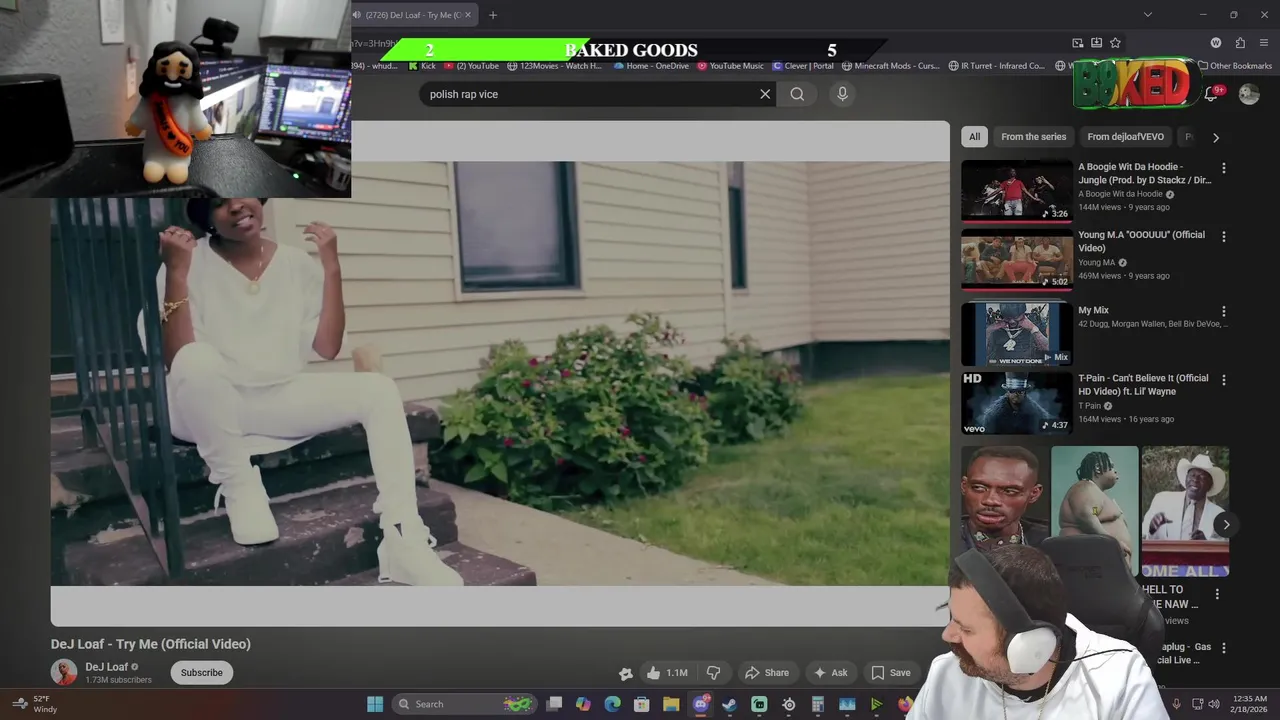Open the Other Bookmarks folder

click(x=1235, y=66)
